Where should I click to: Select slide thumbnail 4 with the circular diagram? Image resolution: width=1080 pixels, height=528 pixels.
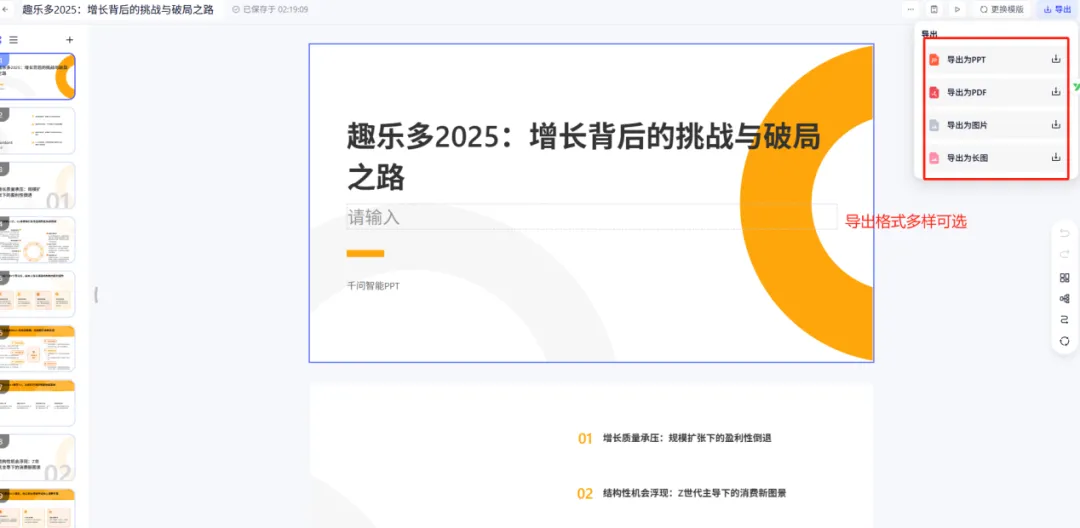[37, 240]
